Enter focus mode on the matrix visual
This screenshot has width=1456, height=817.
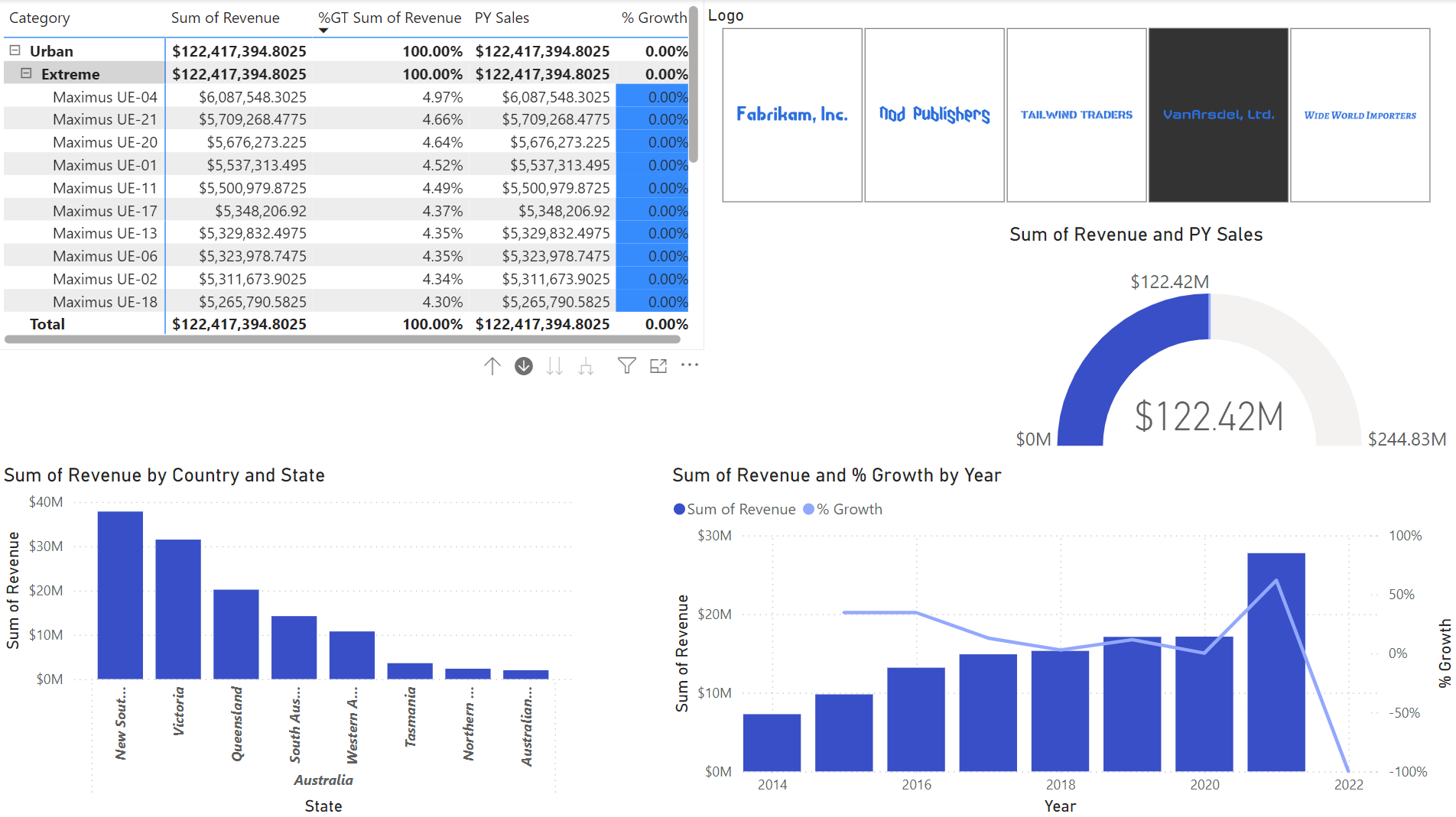[x=658, y=366]
